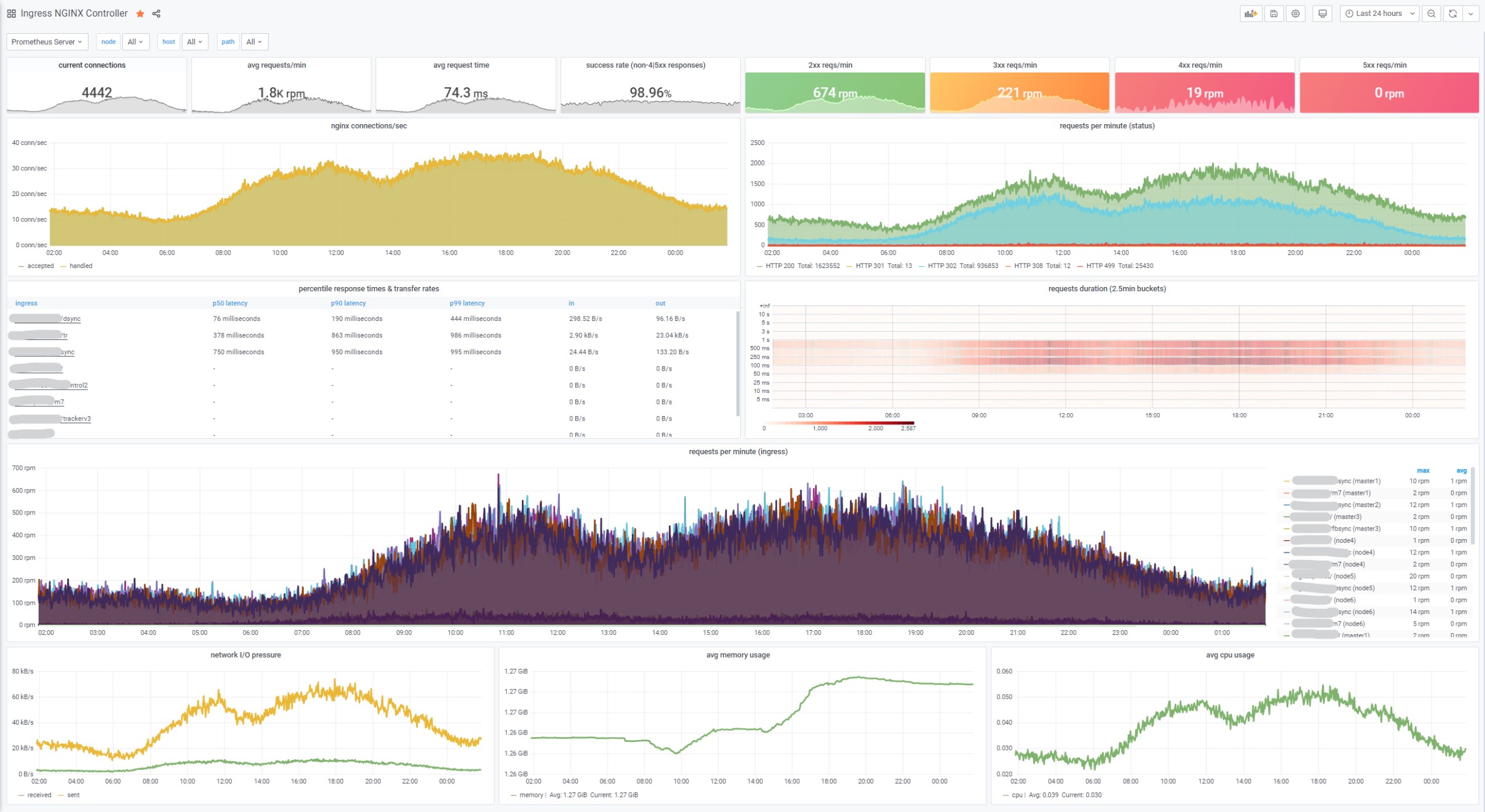Screen dimensions: 1485x812
Task: Open the node All variable dropdown
Action: tap(135, 42)
